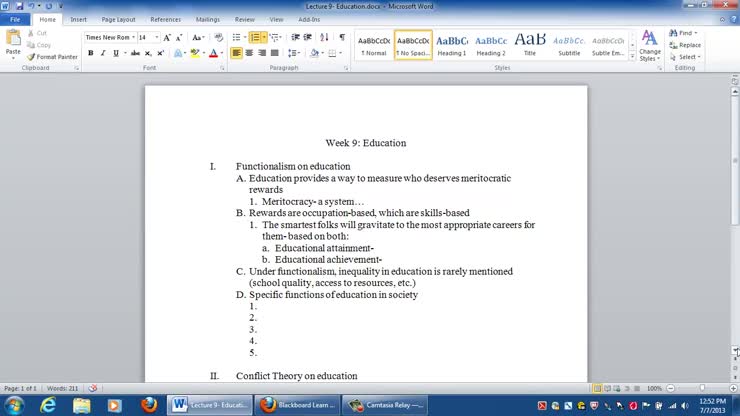The height and width of the screenshot is (416, 740).
Task: Click the File button
Action: point(15,19)
